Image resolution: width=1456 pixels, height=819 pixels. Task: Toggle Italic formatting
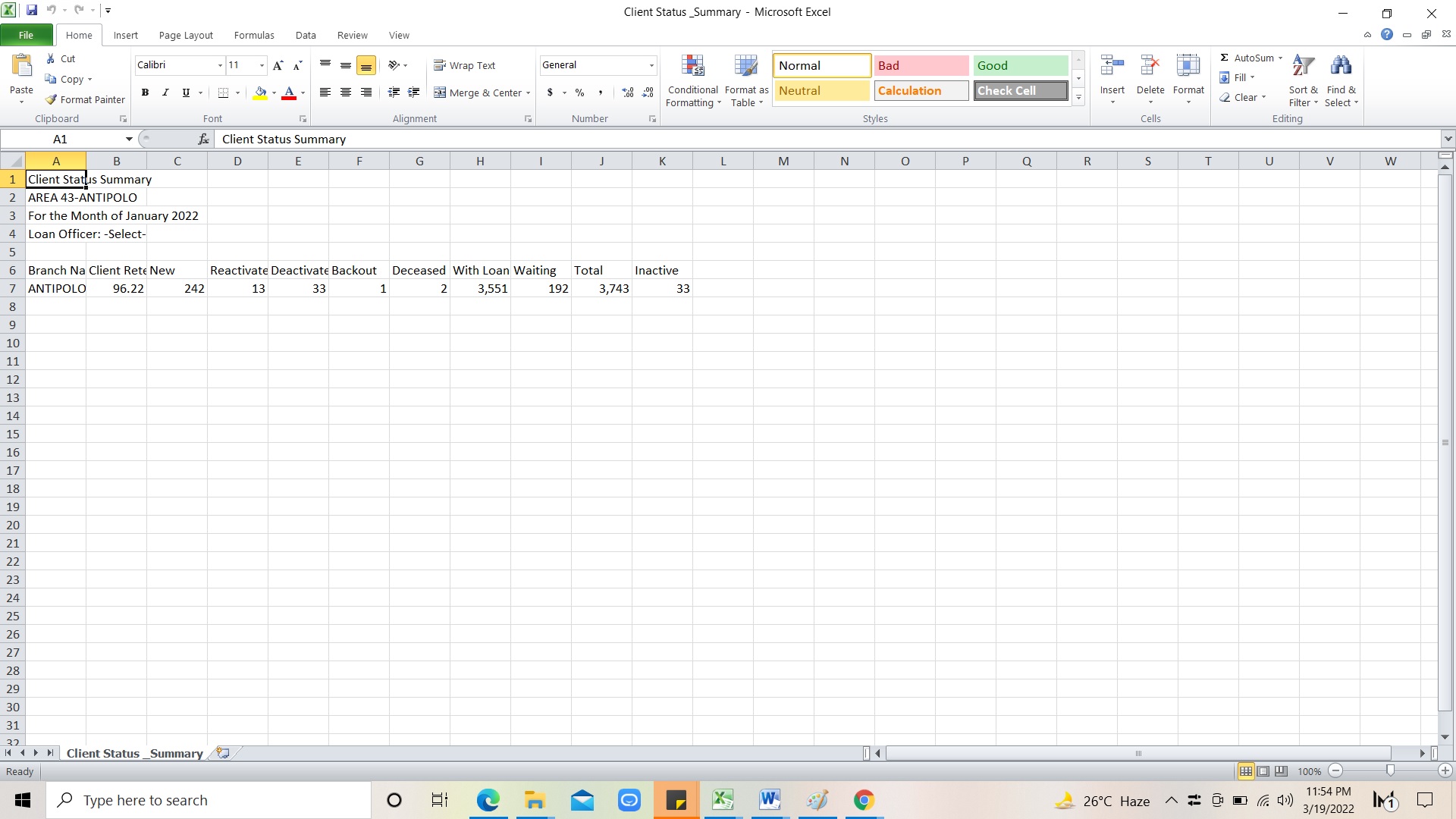pyautogui.click(x=165, y=93)
